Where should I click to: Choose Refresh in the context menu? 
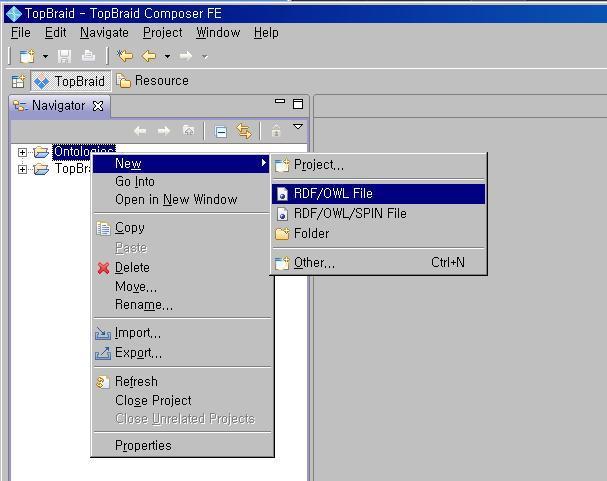[181, 382]
